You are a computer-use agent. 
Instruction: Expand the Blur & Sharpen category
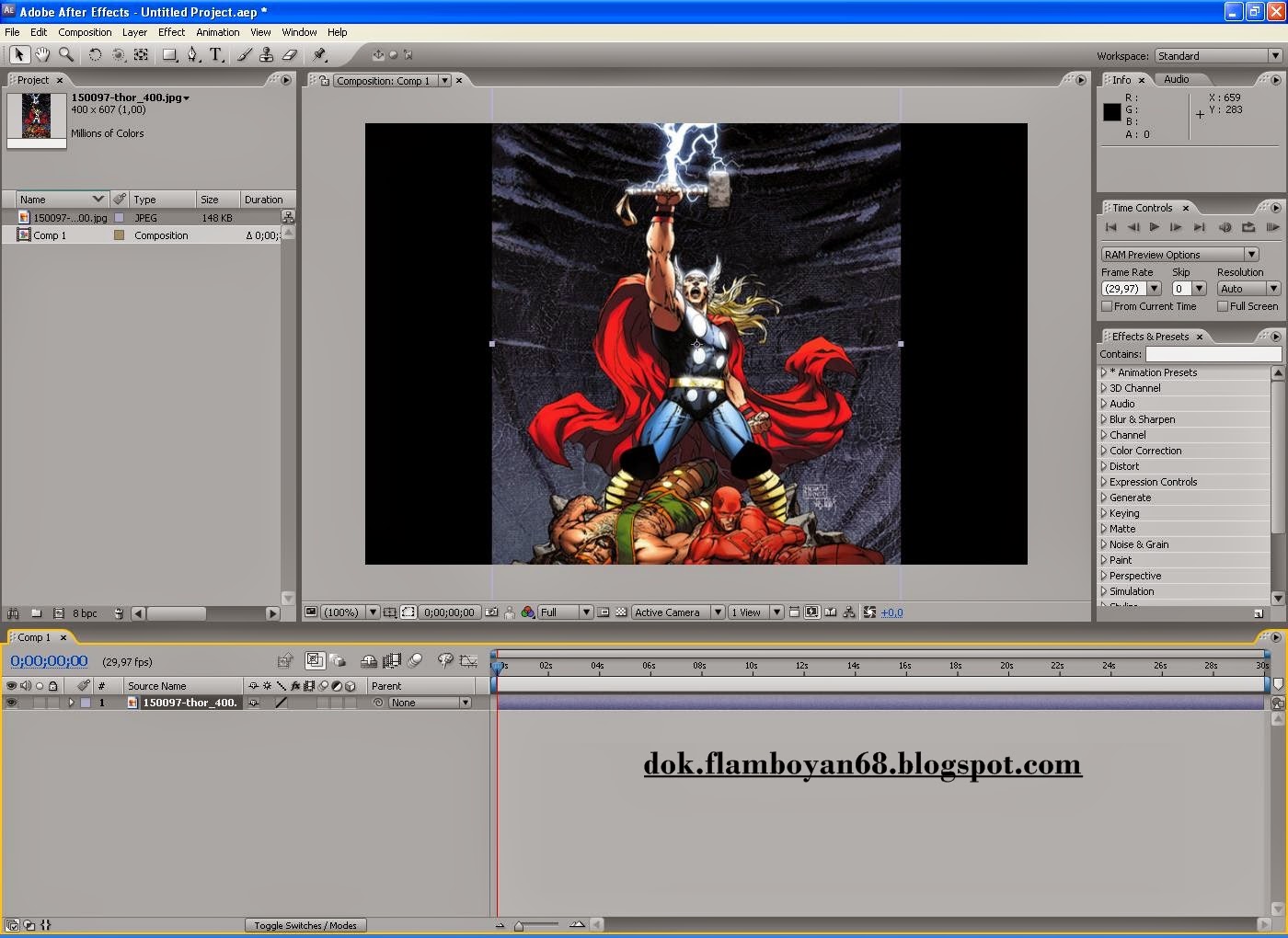coord(1104,419)
